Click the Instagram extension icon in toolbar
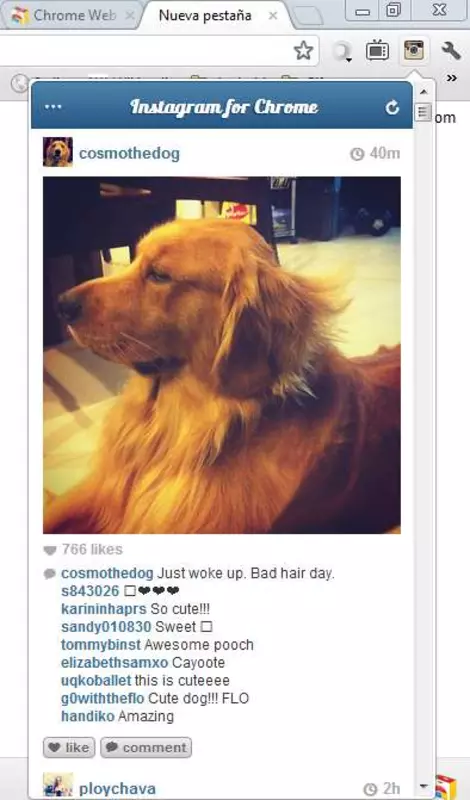Screen dimensions: 470x800 pos(413,51)
